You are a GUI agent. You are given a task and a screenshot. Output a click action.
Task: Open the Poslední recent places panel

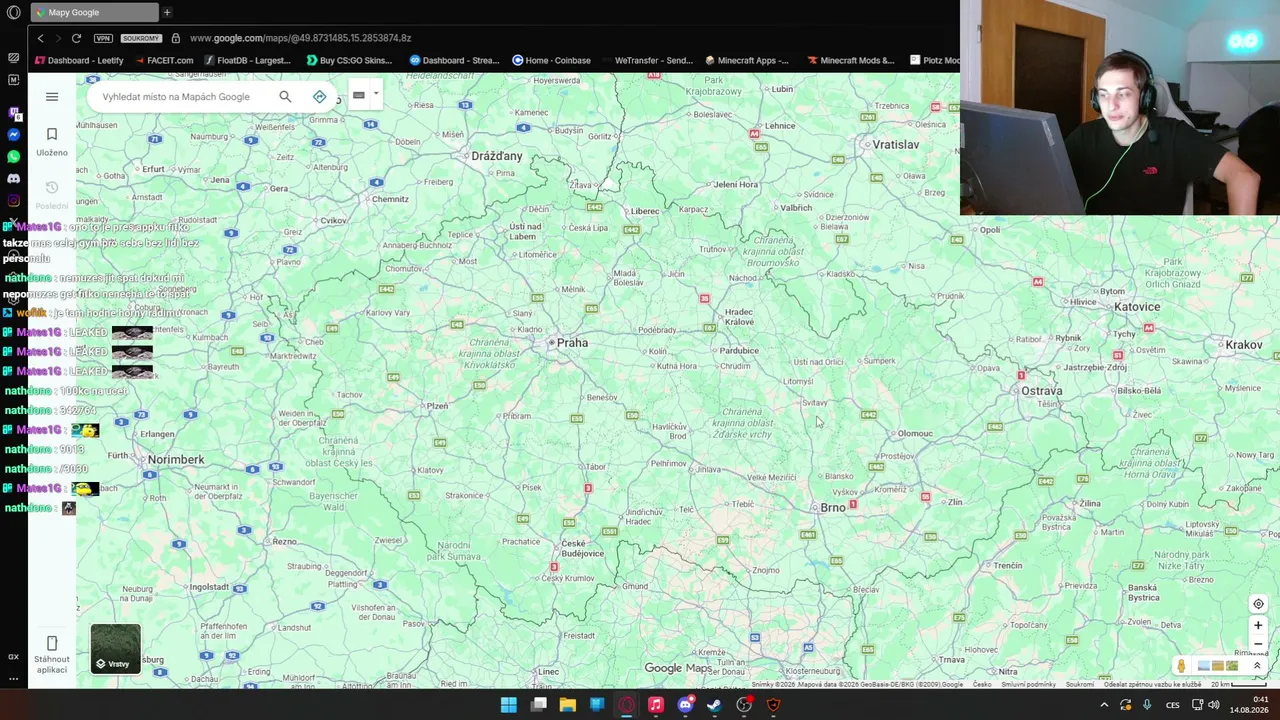52,195
